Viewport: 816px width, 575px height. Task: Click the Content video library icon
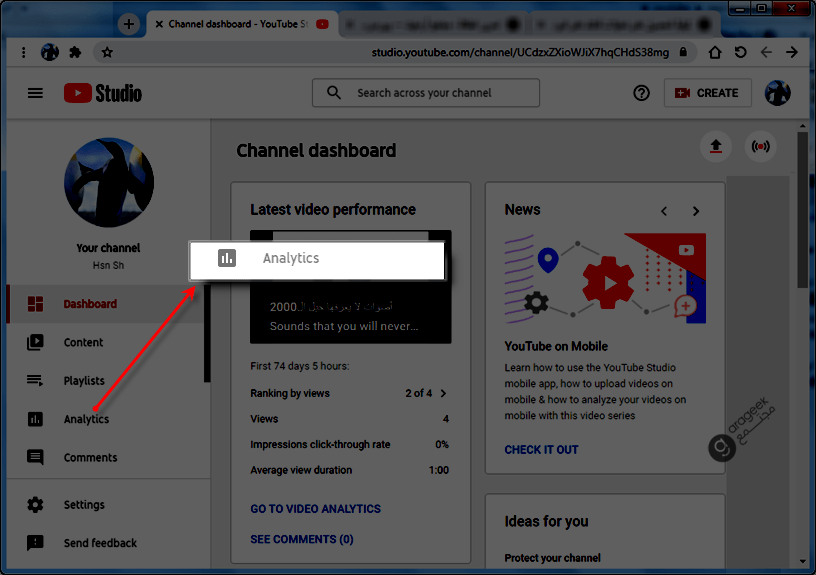click(35, 342)
